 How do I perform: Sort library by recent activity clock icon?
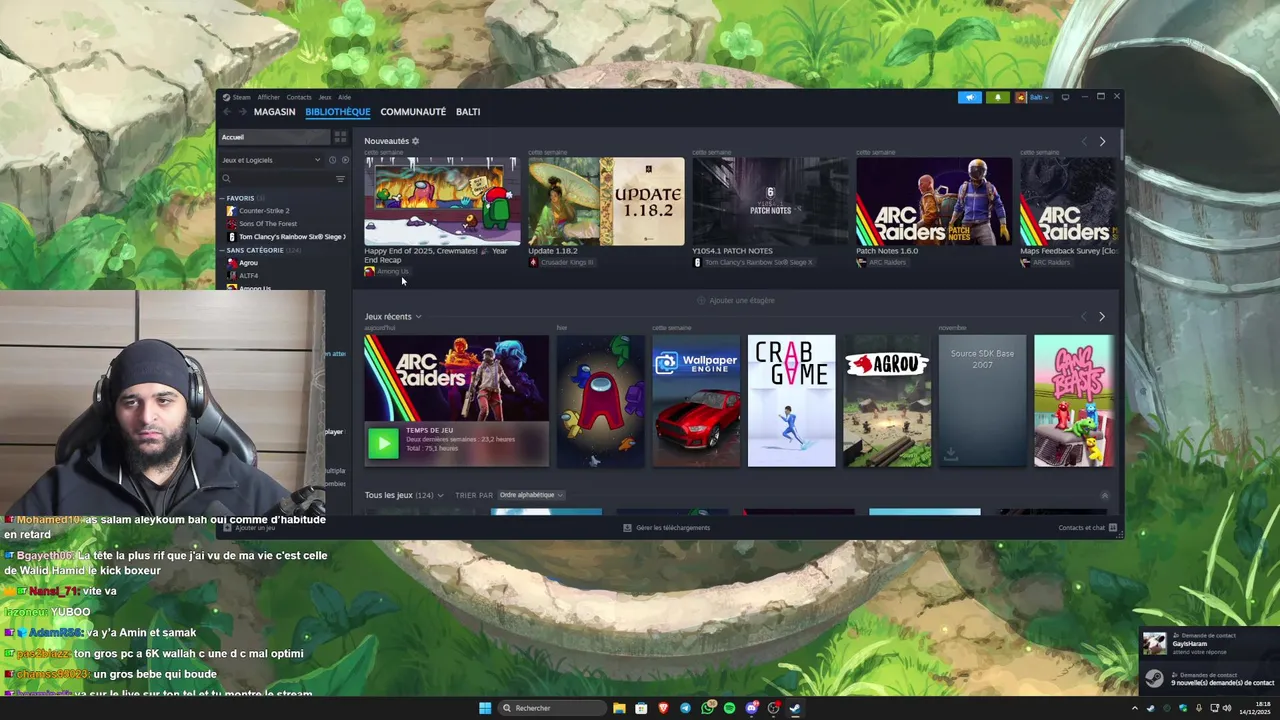coord(332,160)
